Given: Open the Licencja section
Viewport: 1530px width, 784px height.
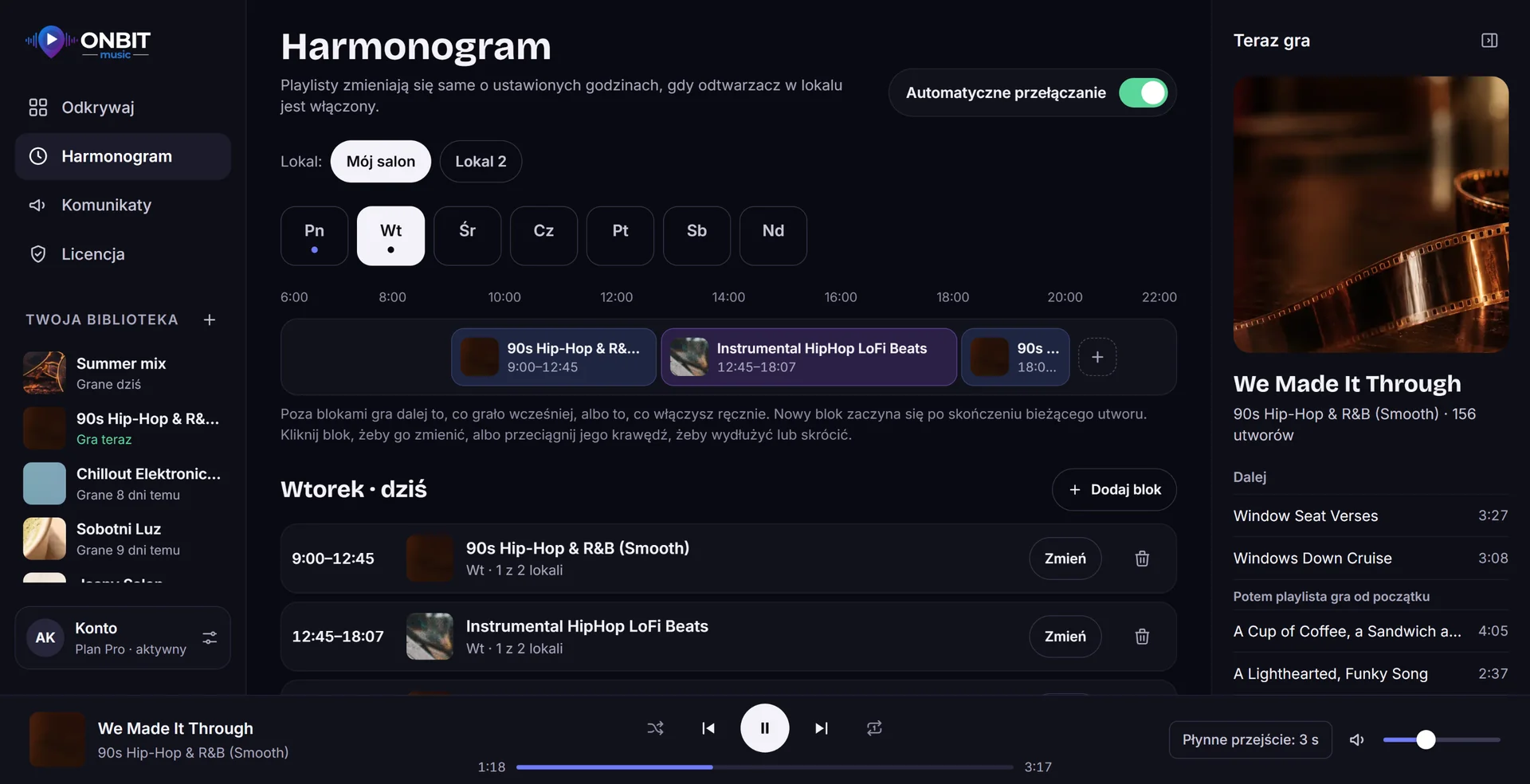Looking at the screenshot, I should pyautogui.click(x=123, y=254).
